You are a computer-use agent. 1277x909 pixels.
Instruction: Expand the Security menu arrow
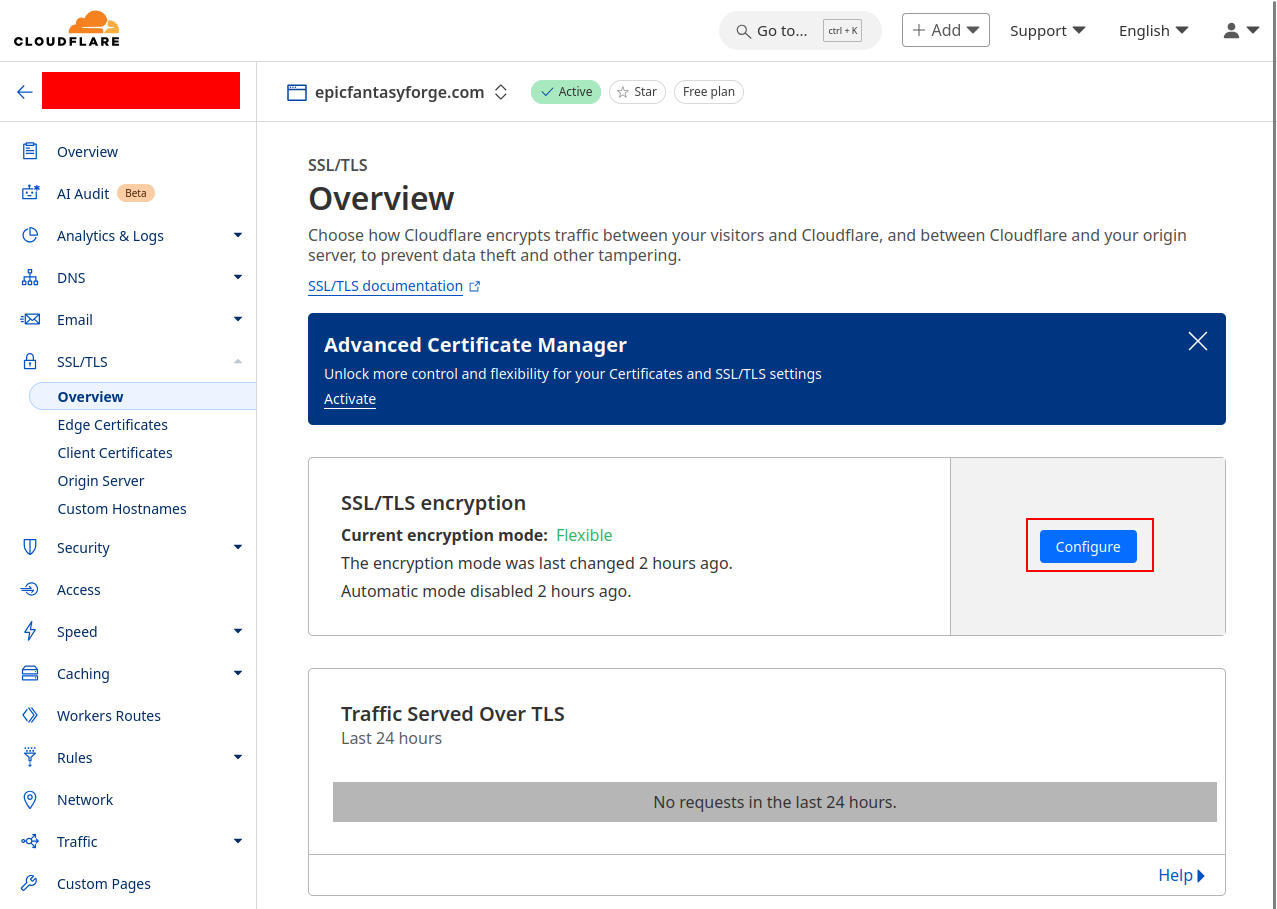[238, 547]
